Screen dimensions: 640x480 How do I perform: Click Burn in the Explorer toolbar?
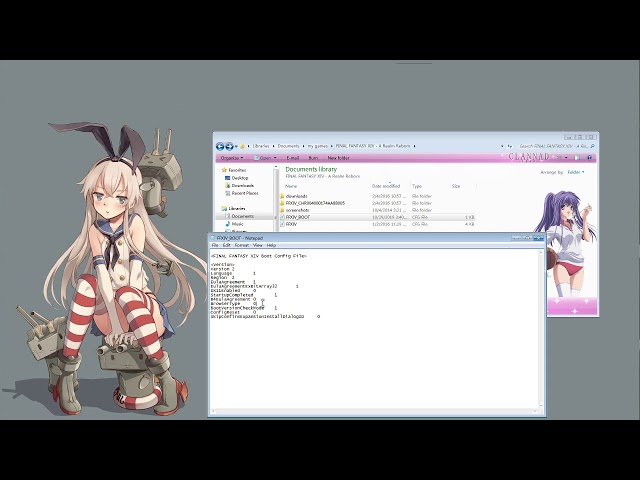313,158
